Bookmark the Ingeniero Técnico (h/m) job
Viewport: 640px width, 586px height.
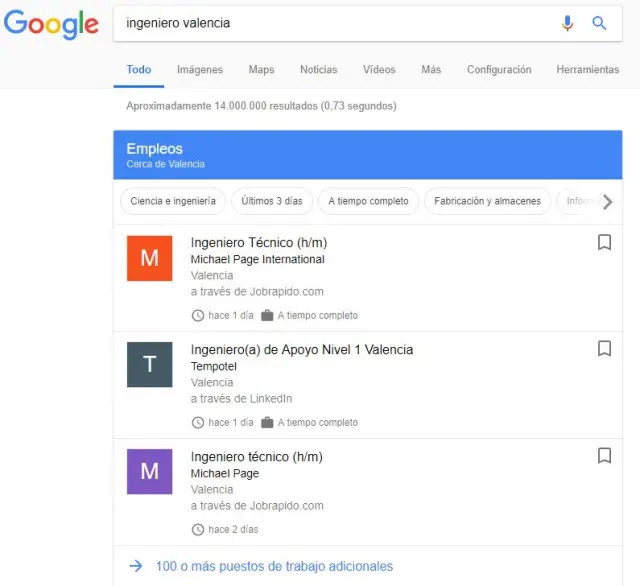(x=604, y=242)
